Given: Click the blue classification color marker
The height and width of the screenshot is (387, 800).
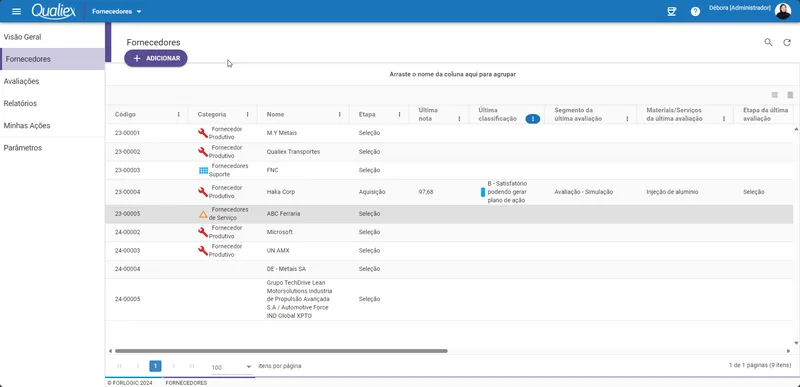Looking at the screenshot, I should pos(483,192).
